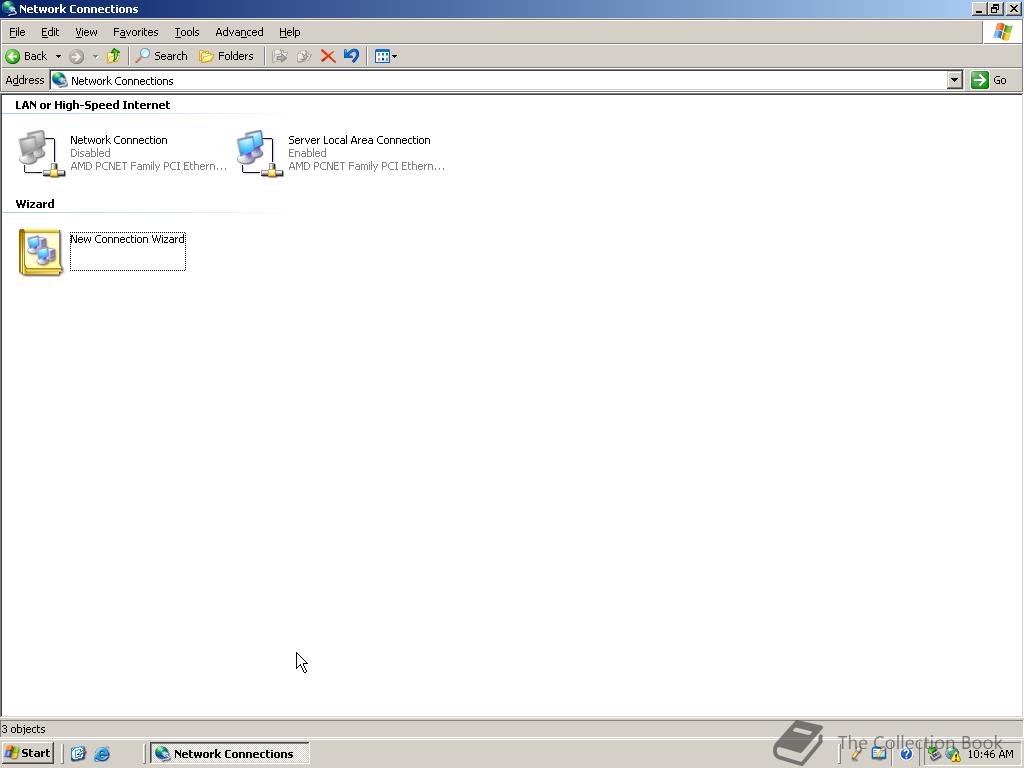Click the Wizard group header
The width and height of the screenshot is (1024, 768).
35,204
